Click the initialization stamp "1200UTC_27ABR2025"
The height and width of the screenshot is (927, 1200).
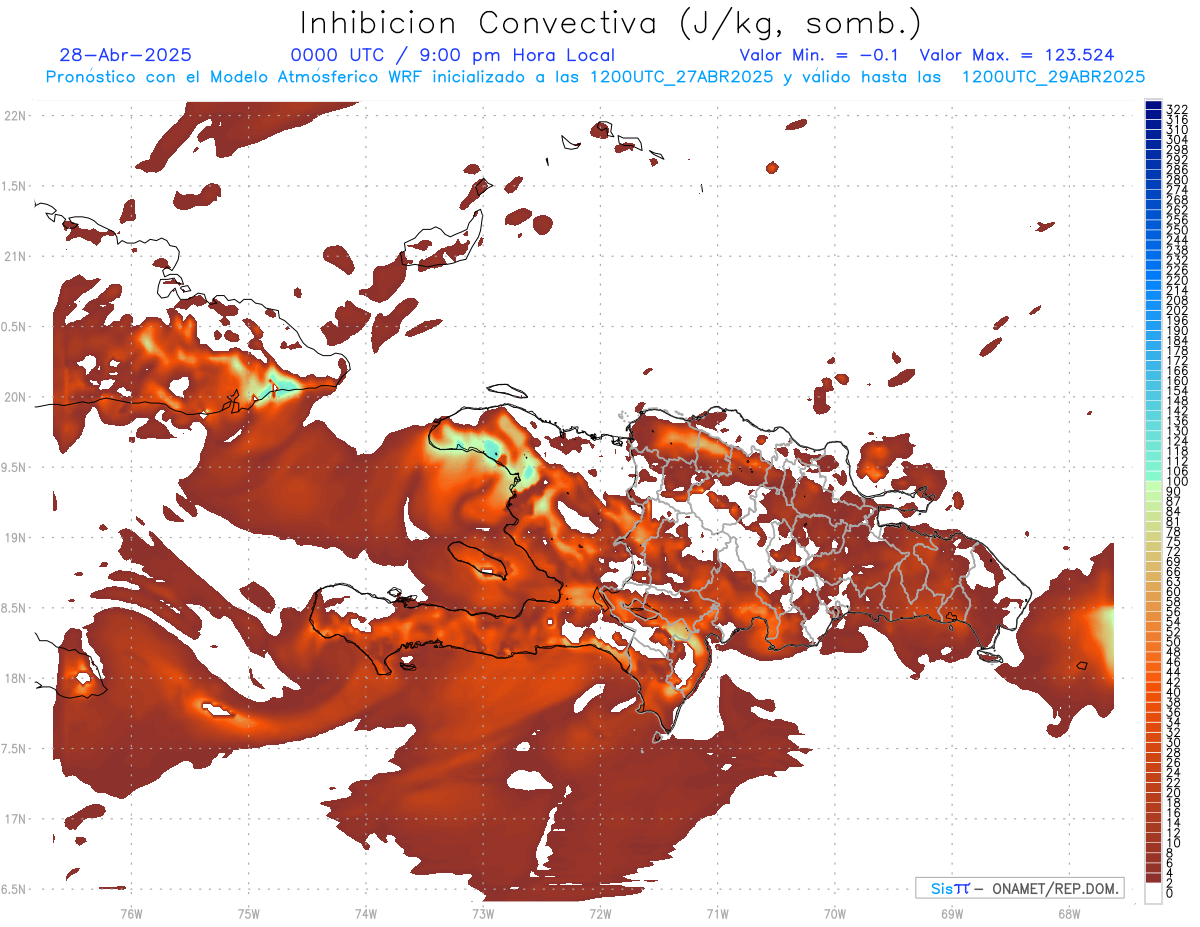[x=681, y=77]
